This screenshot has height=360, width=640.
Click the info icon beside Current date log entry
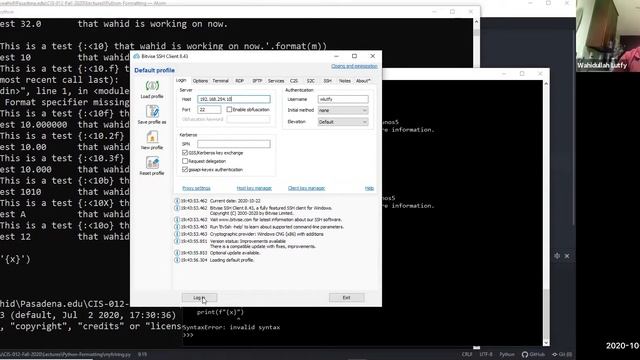(x=177, y=201)
